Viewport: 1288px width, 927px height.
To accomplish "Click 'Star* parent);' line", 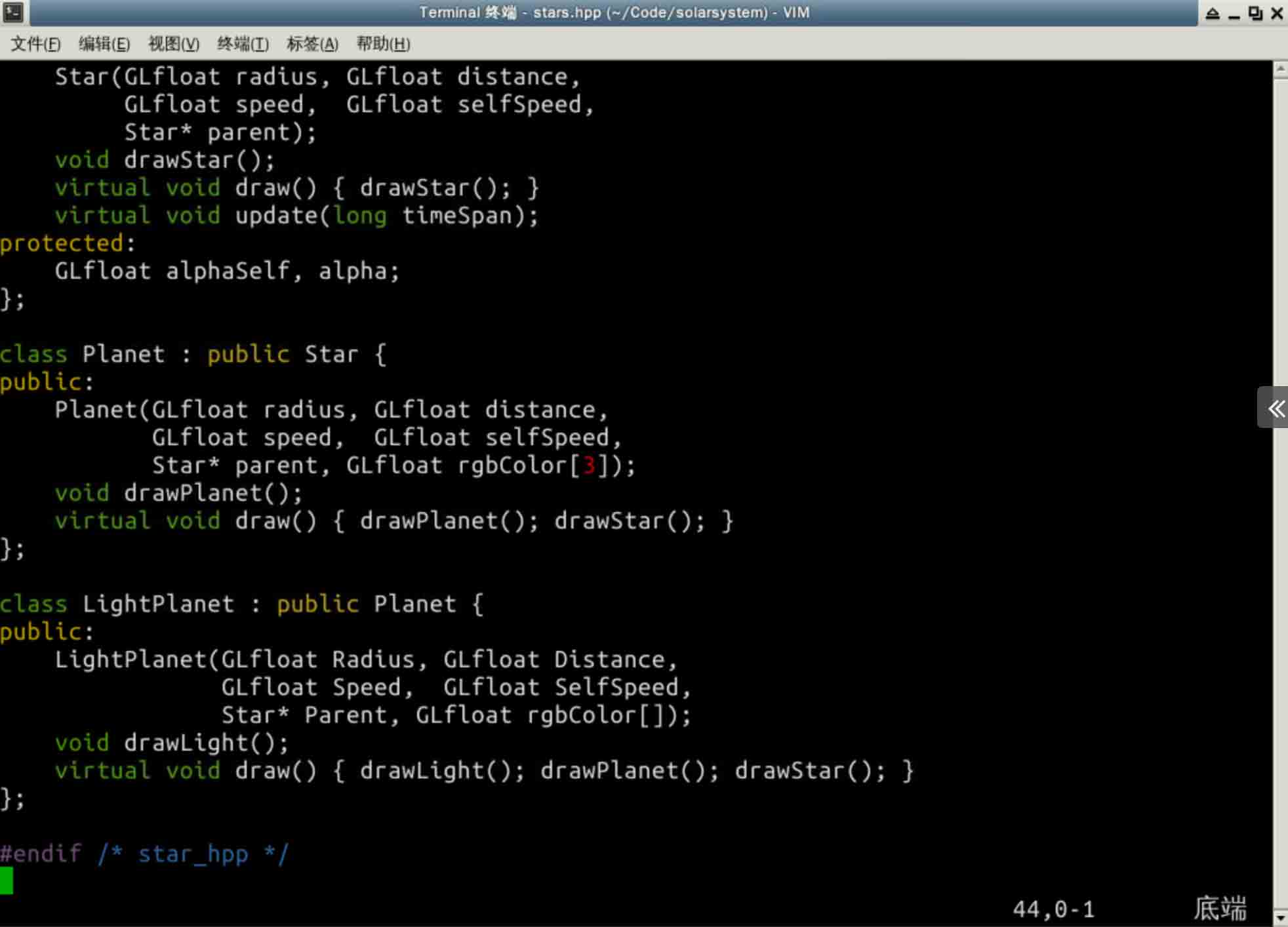I will (220, 132).
